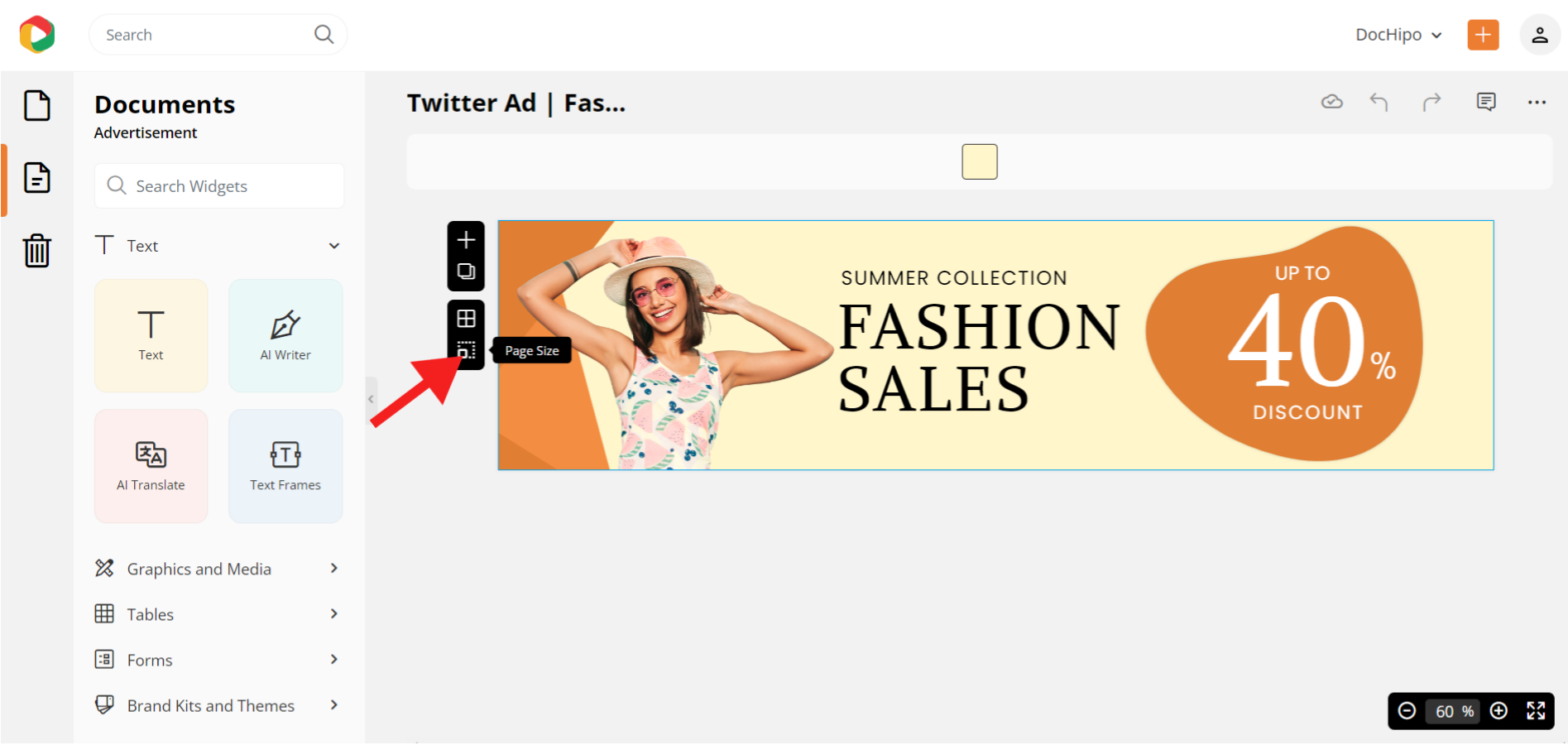Click the Text Frames widget
The image size is (1568, 745).
(285, 466)
